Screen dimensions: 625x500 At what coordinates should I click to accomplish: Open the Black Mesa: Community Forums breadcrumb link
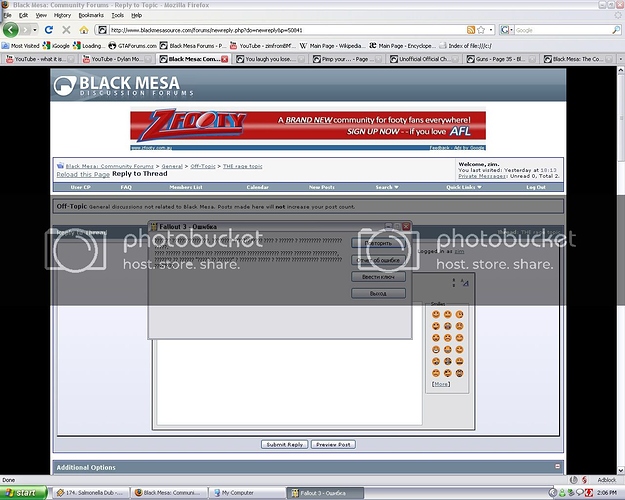(x=109, y=166)
